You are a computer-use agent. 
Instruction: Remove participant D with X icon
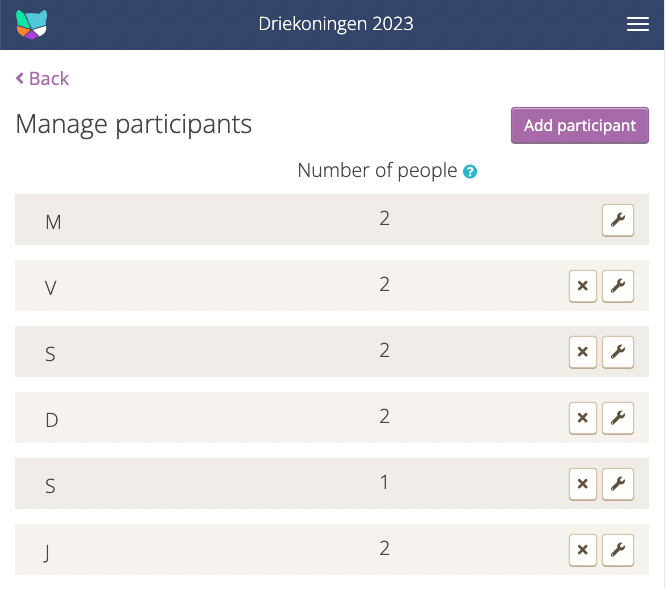(583, 418)
